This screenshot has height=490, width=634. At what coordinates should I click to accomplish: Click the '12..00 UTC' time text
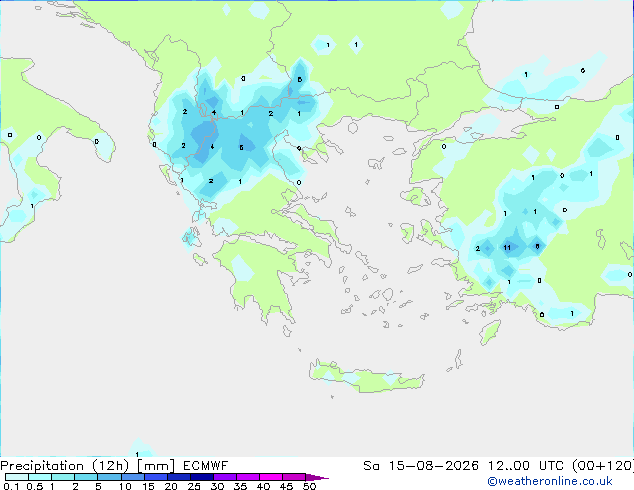point(526,466)
